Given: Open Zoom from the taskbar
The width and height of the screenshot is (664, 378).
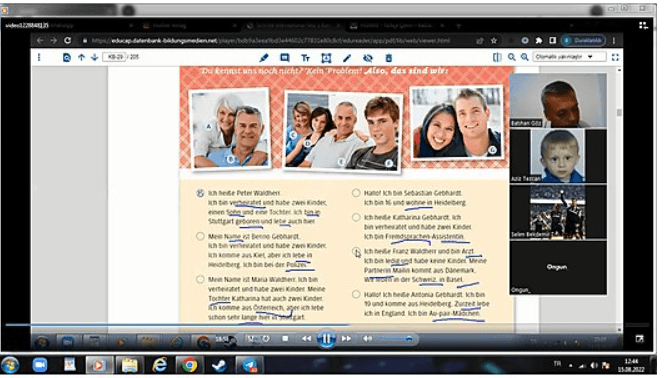Looking at the screenshot, I should coord(40,365).
